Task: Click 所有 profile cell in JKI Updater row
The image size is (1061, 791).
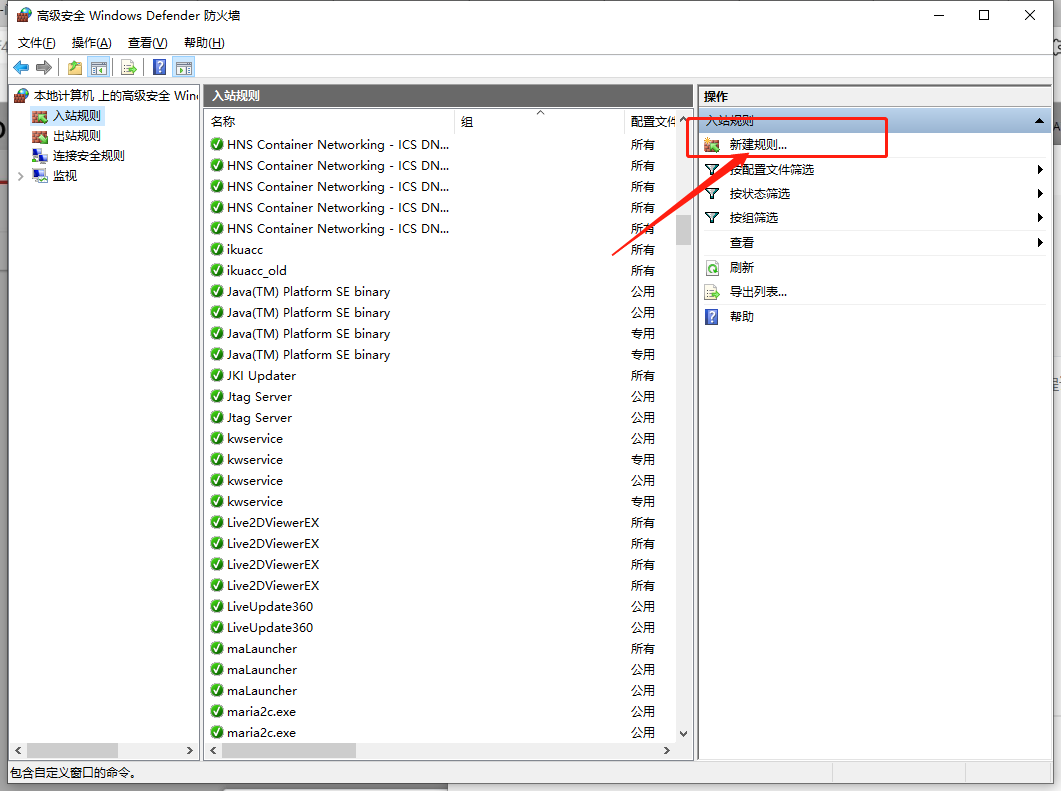Action: pyautogui.click(x=643, y=375)
